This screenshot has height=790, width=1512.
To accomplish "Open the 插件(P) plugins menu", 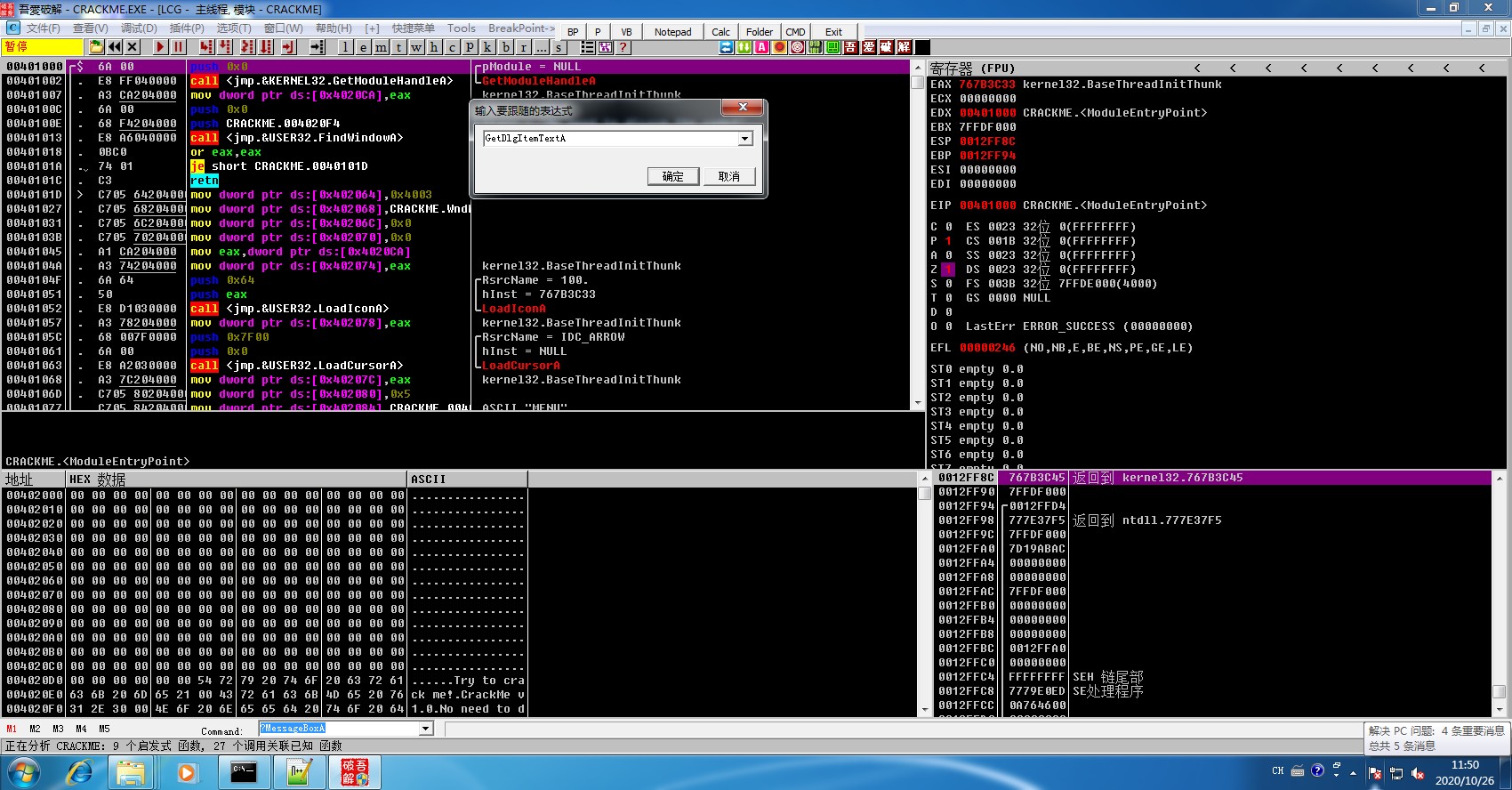I will (187, 28).
